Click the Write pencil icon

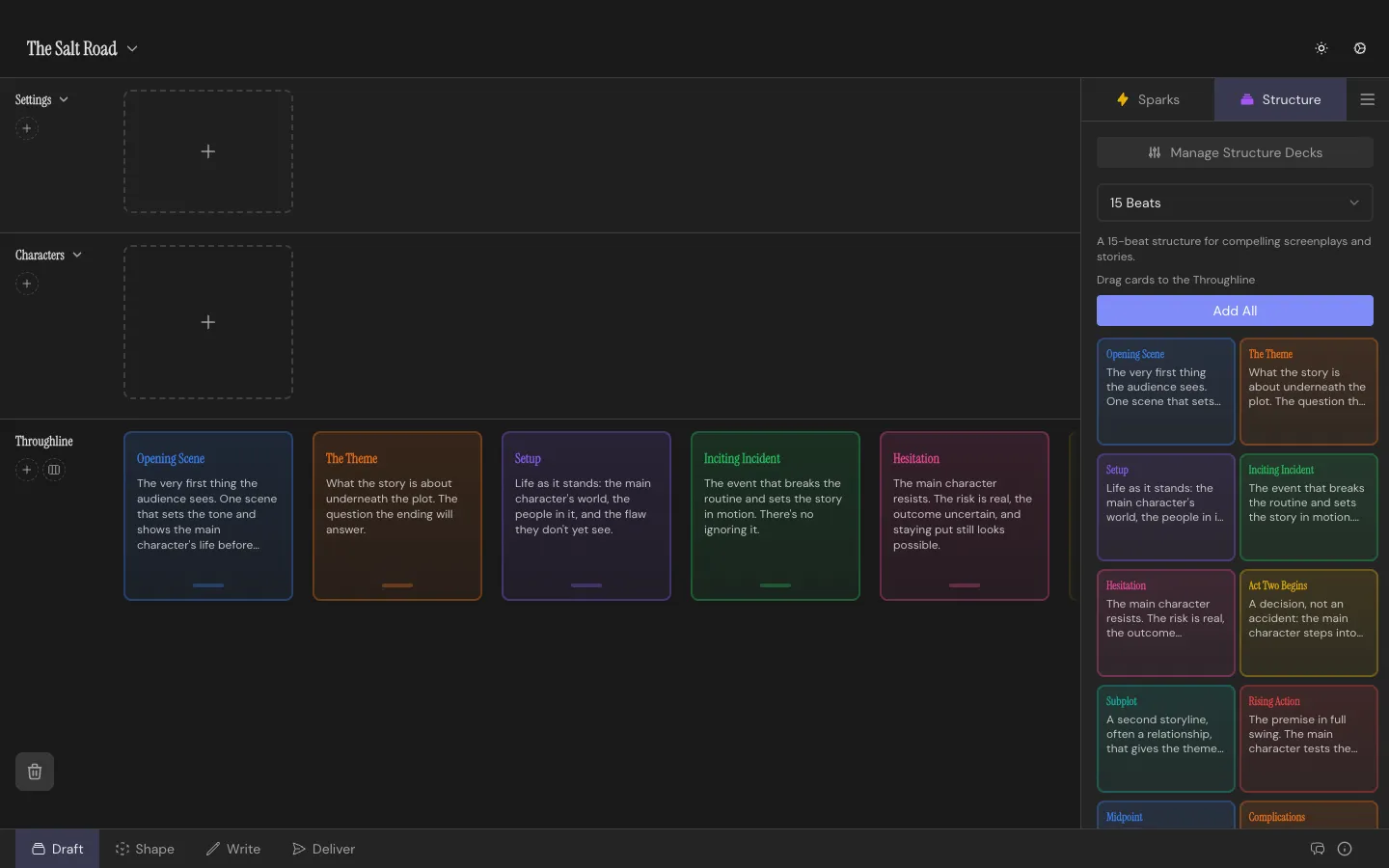pos(213,849)
